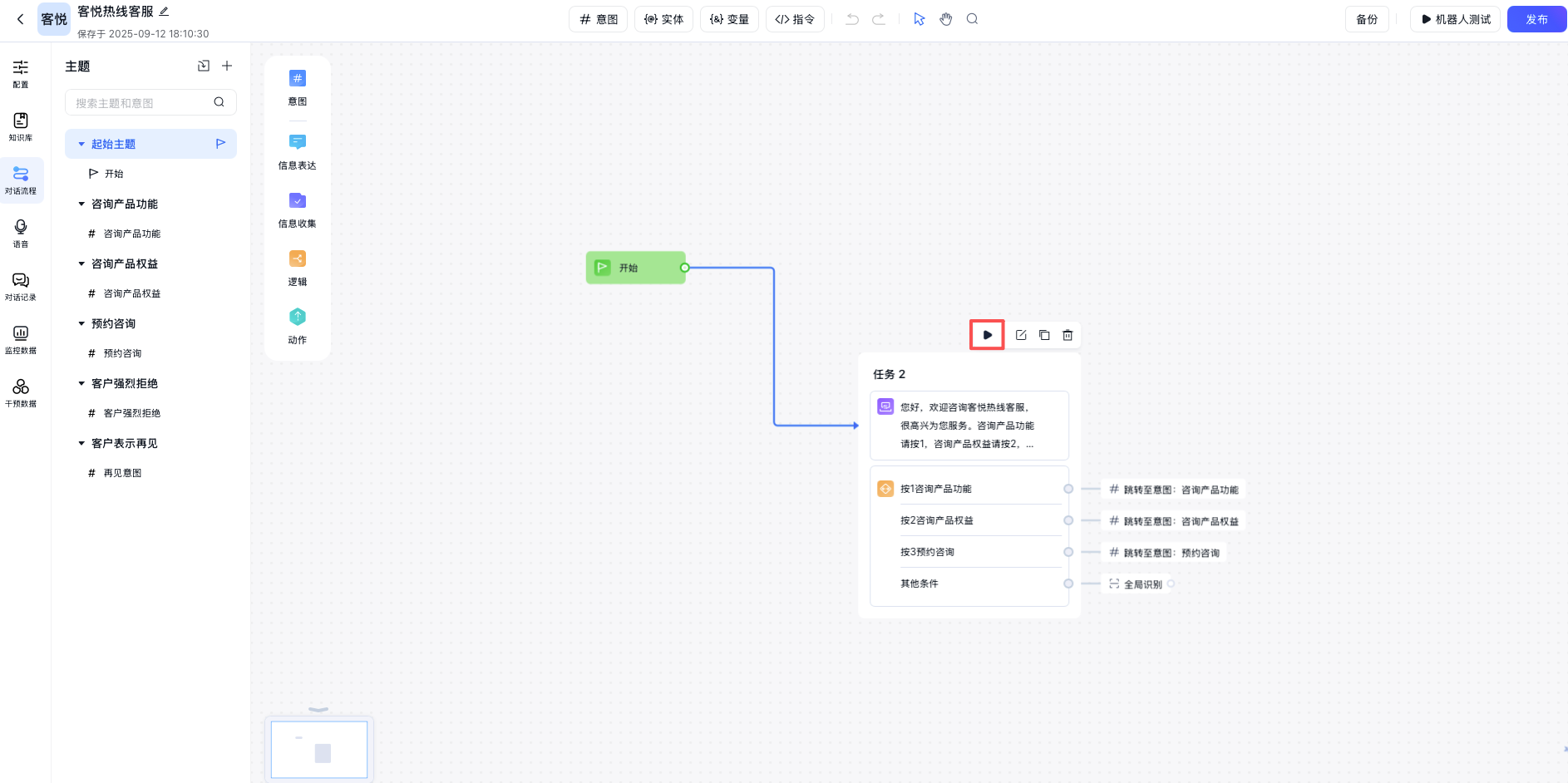Viewport: 1568px width, 783px height.
Task: Open 知识库 in the left sidebar
Action: point(21,126)
